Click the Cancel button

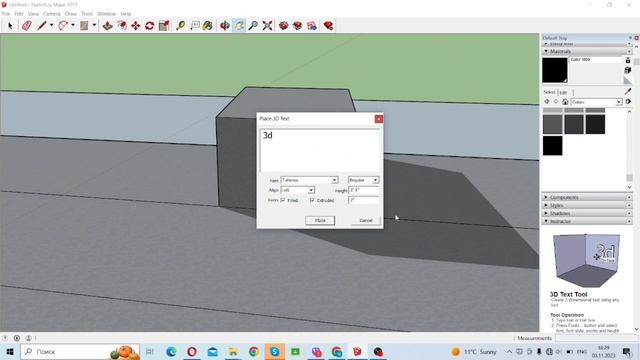click(x=366, y=220)
